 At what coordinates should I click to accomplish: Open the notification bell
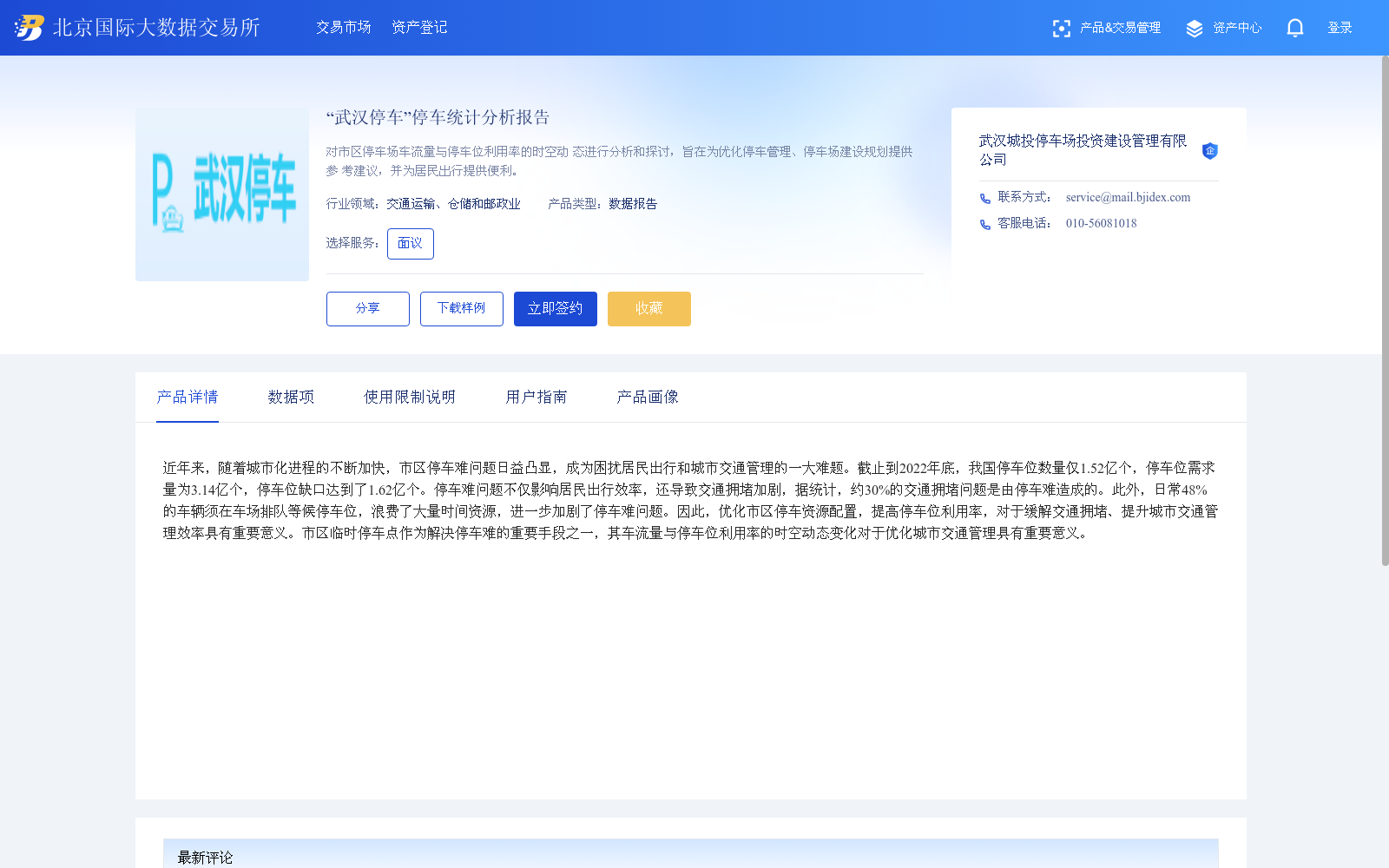(x=1295, y=29)
